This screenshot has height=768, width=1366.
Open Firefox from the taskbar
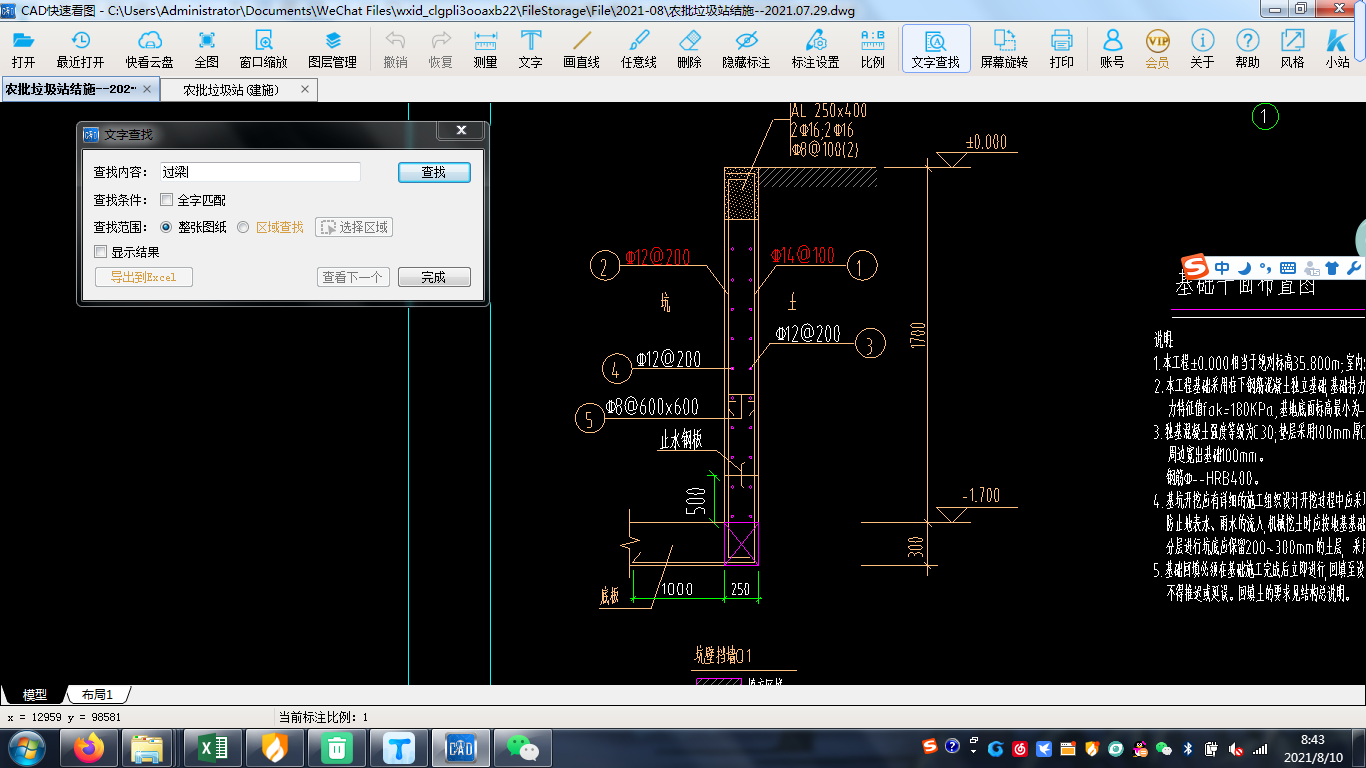click(89, 747)
